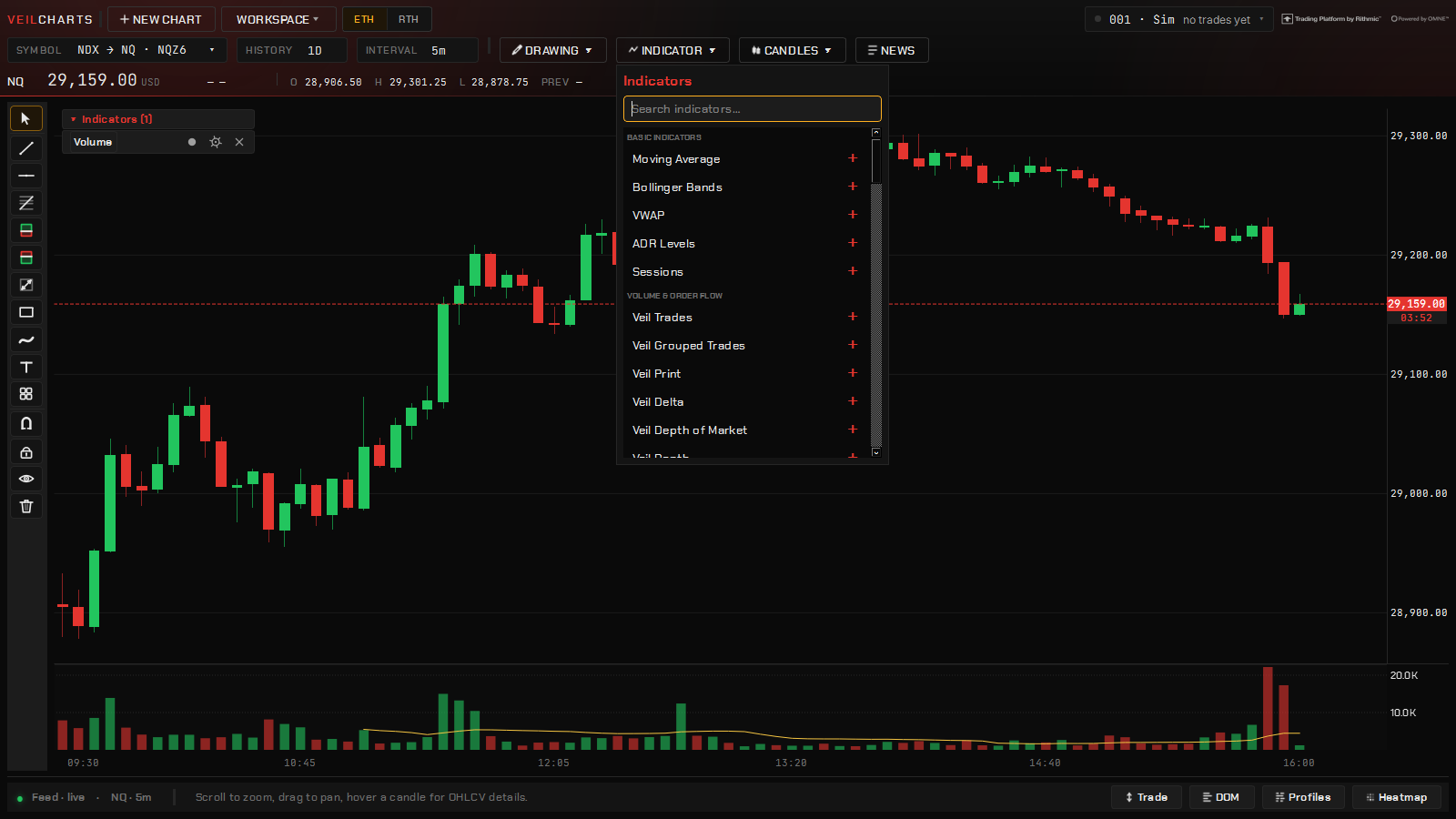The width and height of the screenshot is (1456, 819).
Task: Select the text annotation tool
Action: [x=26, y=368]
